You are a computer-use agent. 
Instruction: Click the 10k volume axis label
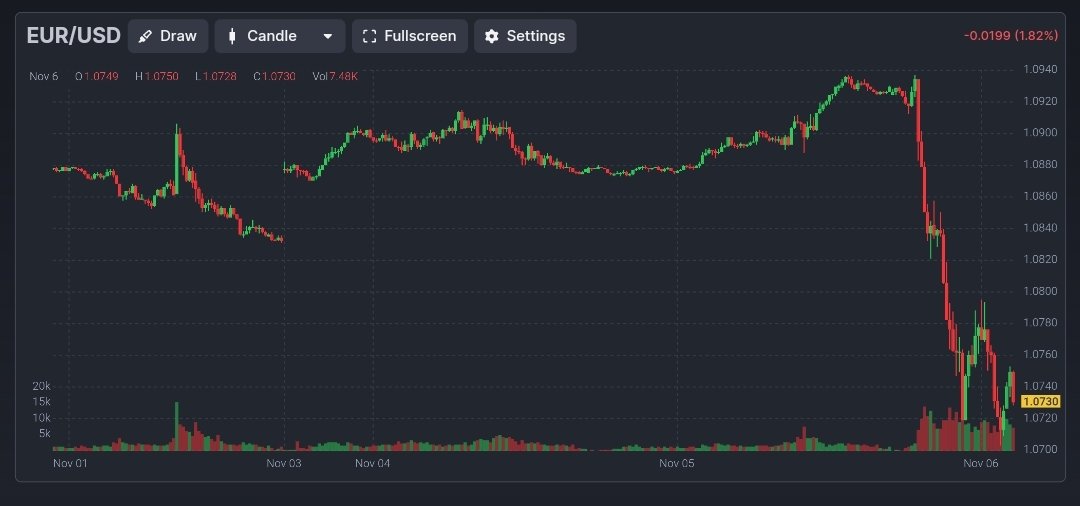point(41,418)
